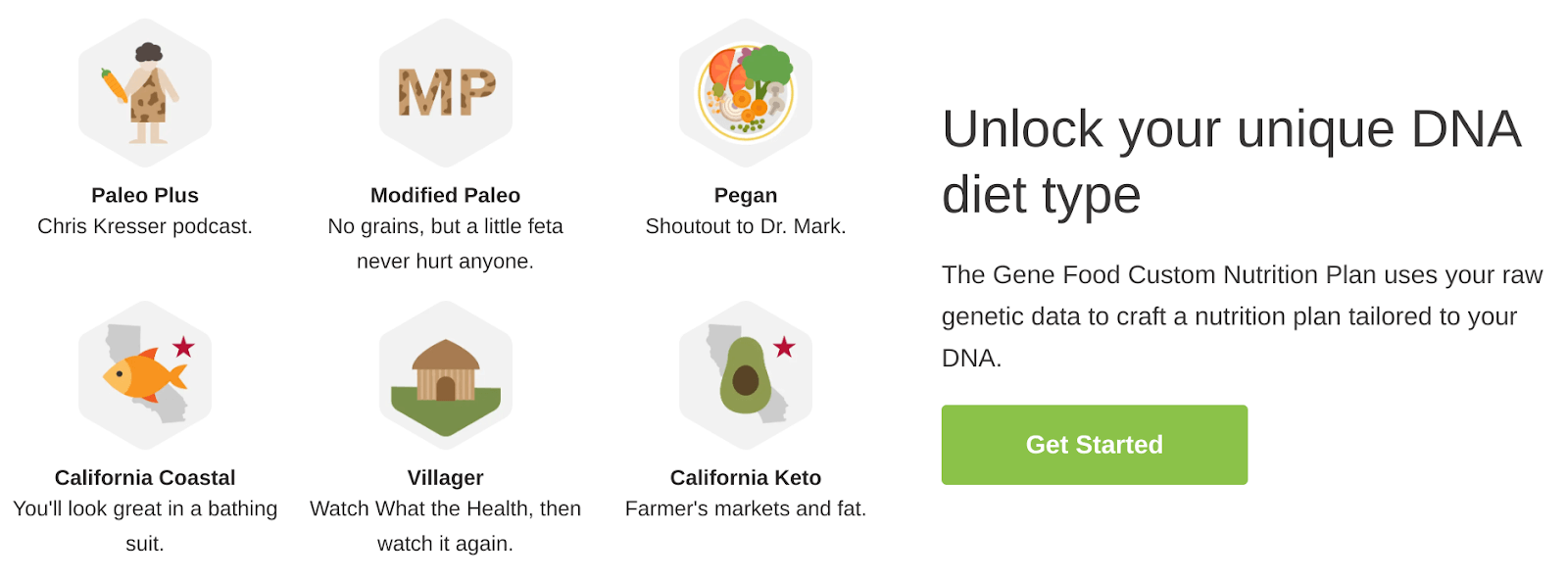Select the Pegan heading text
The height and width of the screenshot is (579, 1568).
pos(746,195)
